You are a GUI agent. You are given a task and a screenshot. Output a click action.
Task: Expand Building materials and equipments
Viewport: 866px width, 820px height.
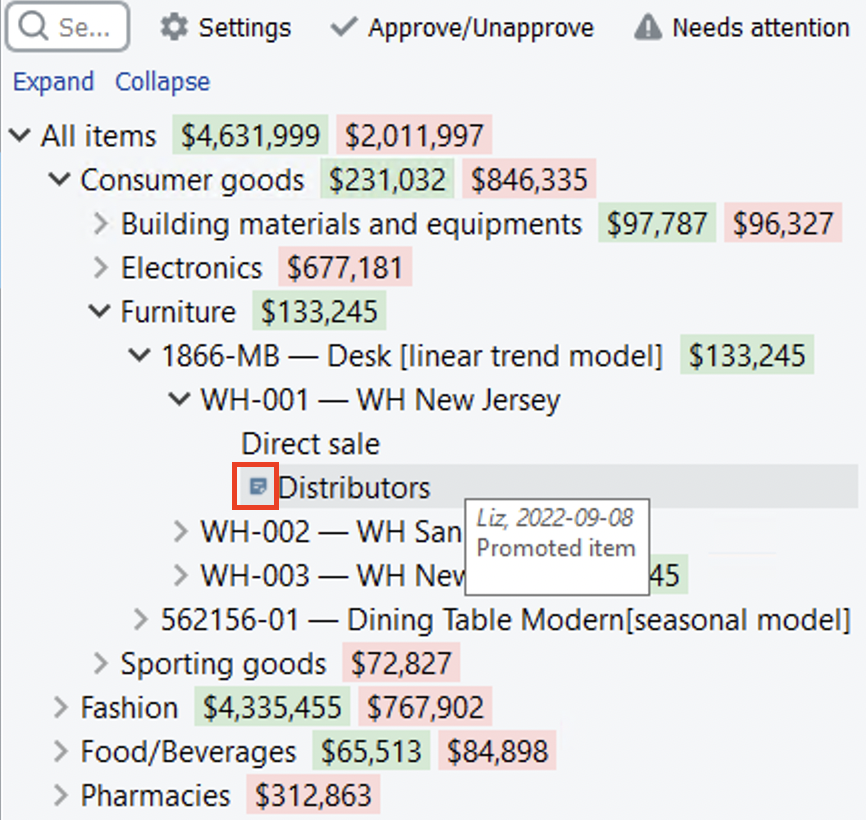coord(100,224)
